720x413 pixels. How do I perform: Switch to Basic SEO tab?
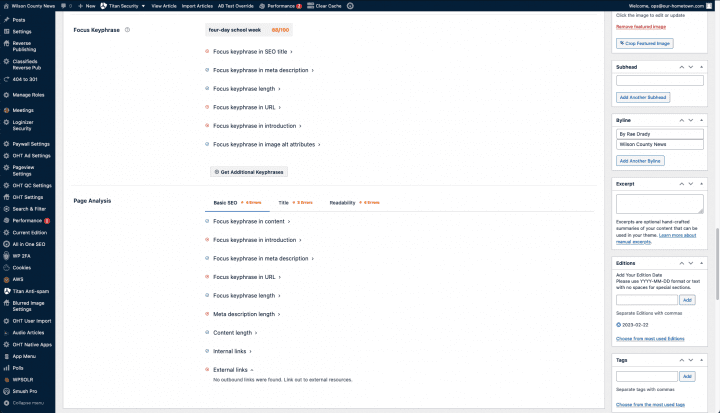pyautogui.click(x=237, y=203)
